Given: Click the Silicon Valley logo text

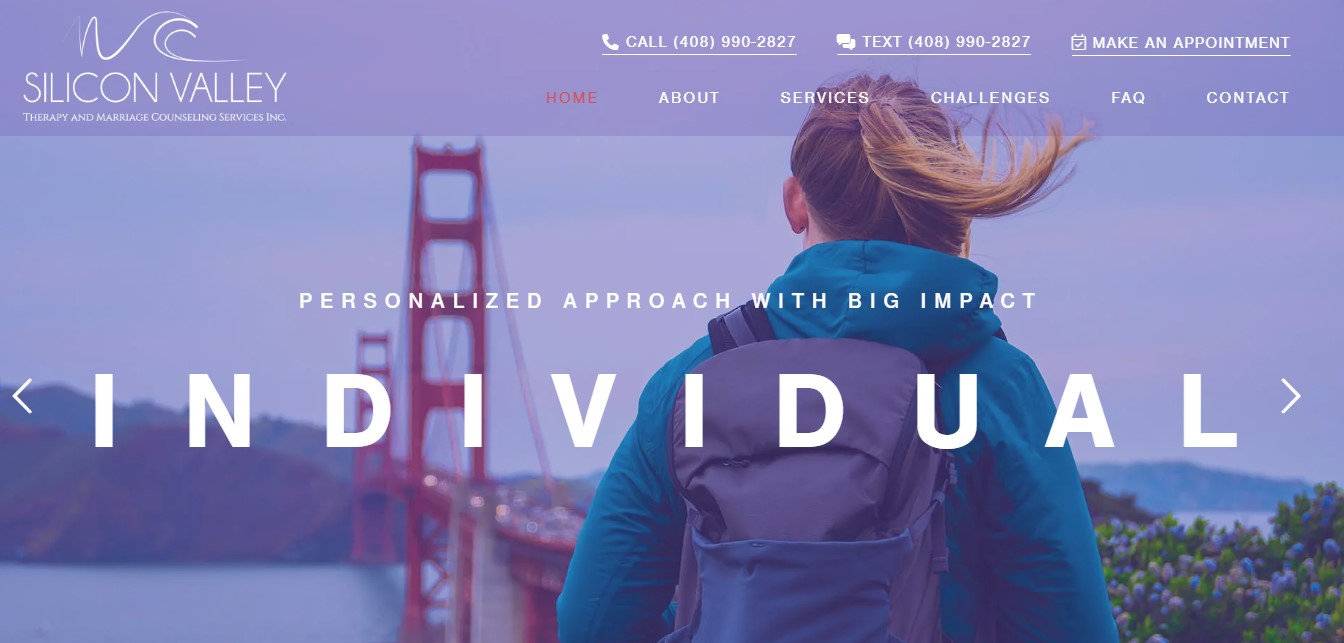Looking at the screenshot, I should (155, 88).
